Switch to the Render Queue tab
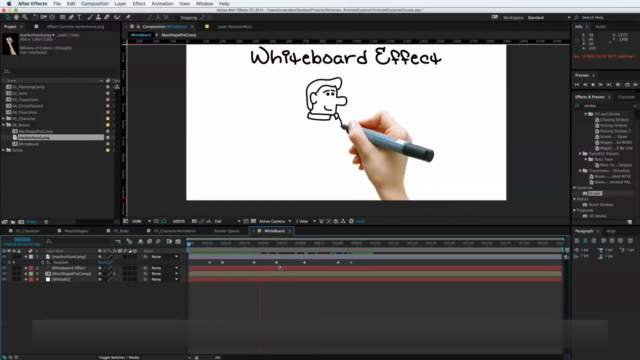640x360 pixels. (227, 231)
